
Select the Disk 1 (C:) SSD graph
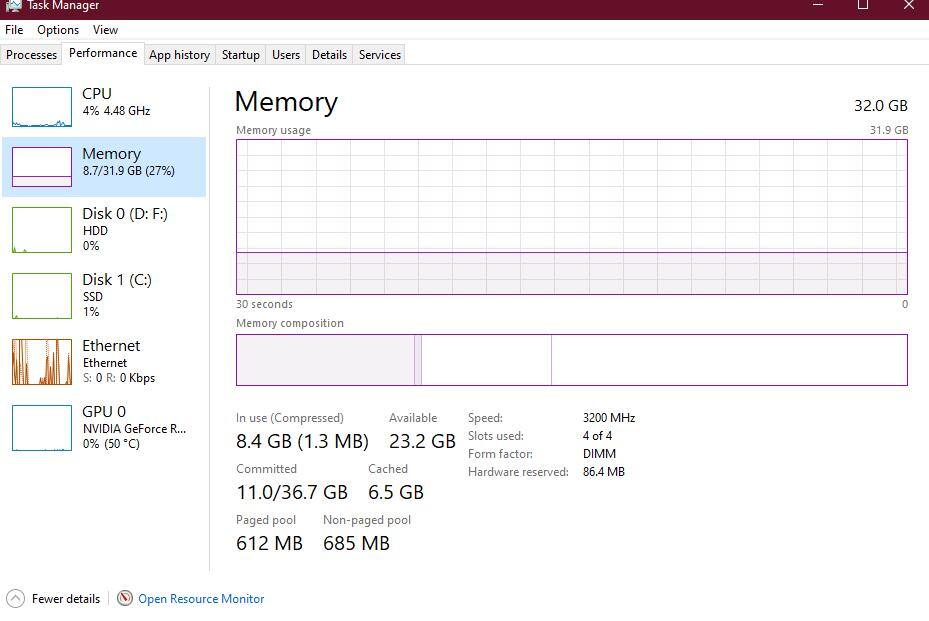click(42, 296)
